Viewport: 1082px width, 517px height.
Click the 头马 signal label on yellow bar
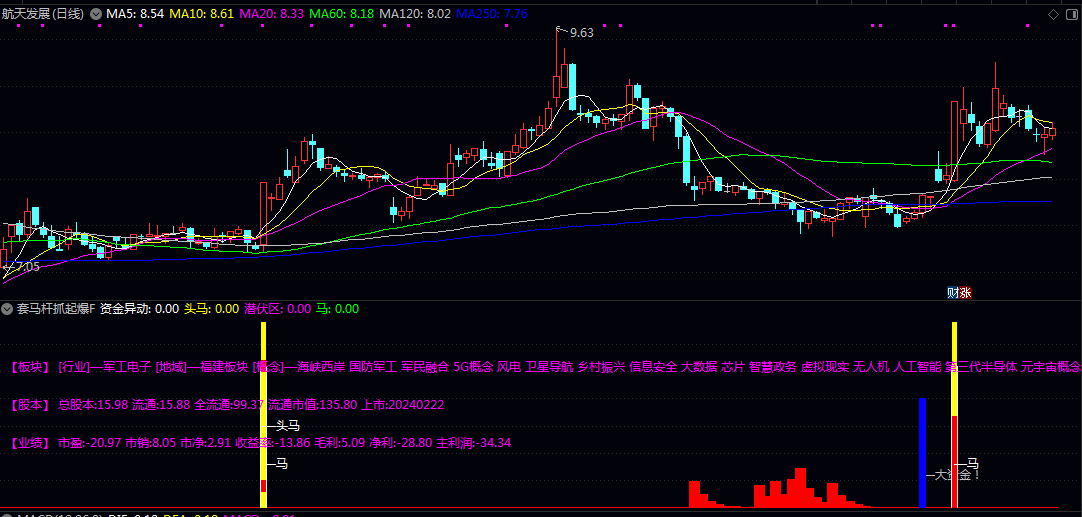[x=288, y=427]
